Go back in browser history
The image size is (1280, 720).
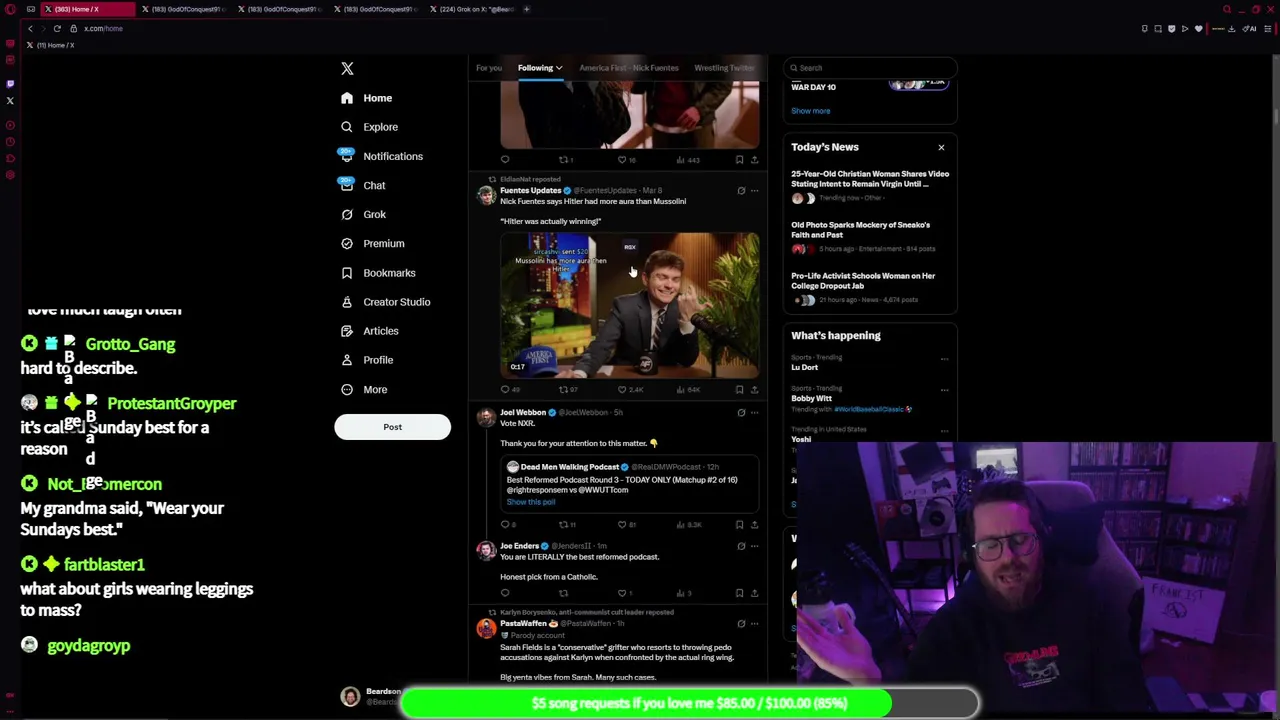click(x=30, y=28)
